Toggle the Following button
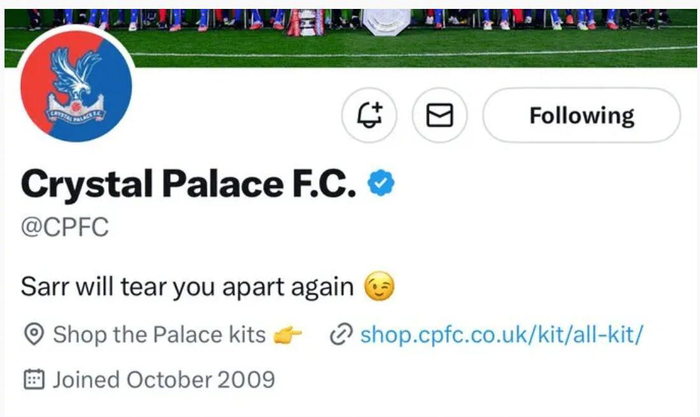 click(581, 116)
